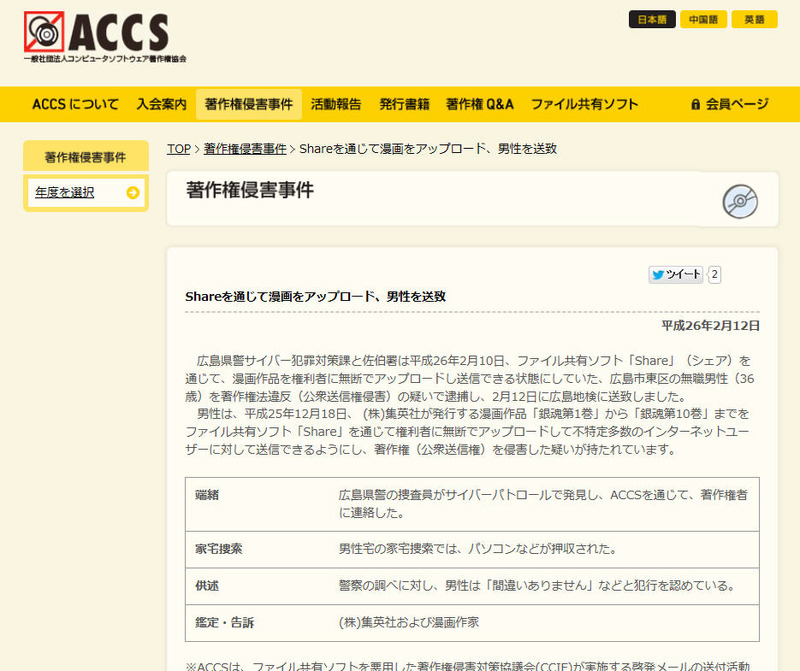Switch language to 英語
The width and height of the screenshot is (800, 671).
(x=754, y=20)
